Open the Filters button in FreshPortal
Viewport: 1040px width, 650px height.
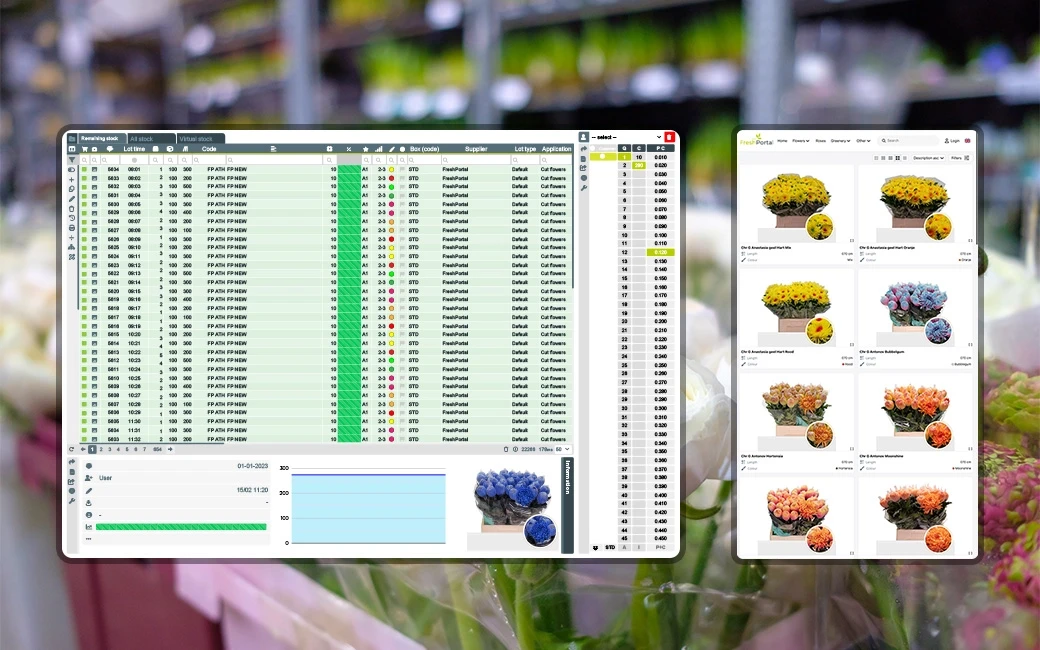pyautogui.click(x=960, y=158)
